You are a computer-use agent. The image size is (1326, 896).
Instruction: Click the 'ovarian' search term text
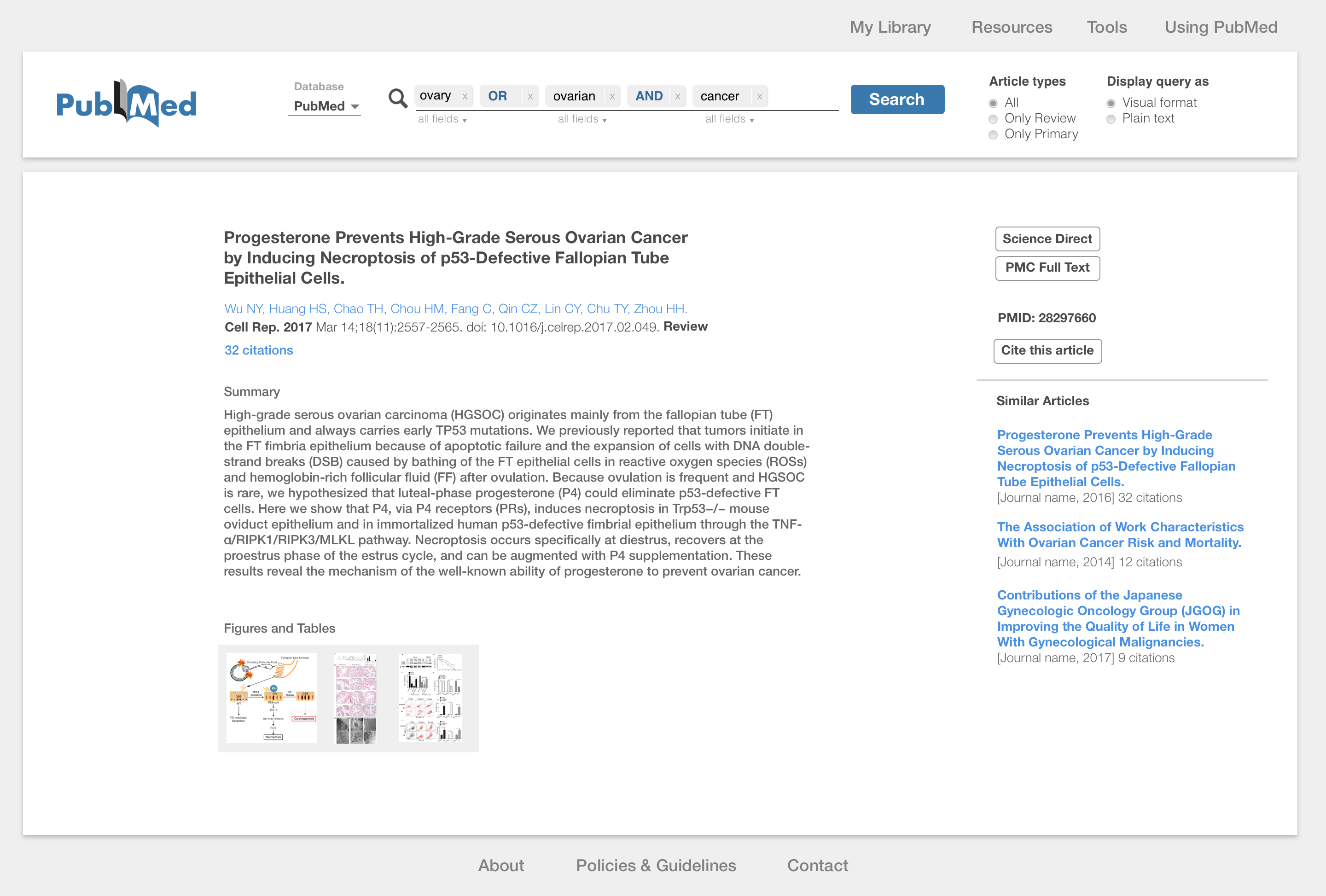(x=574, y=96)
